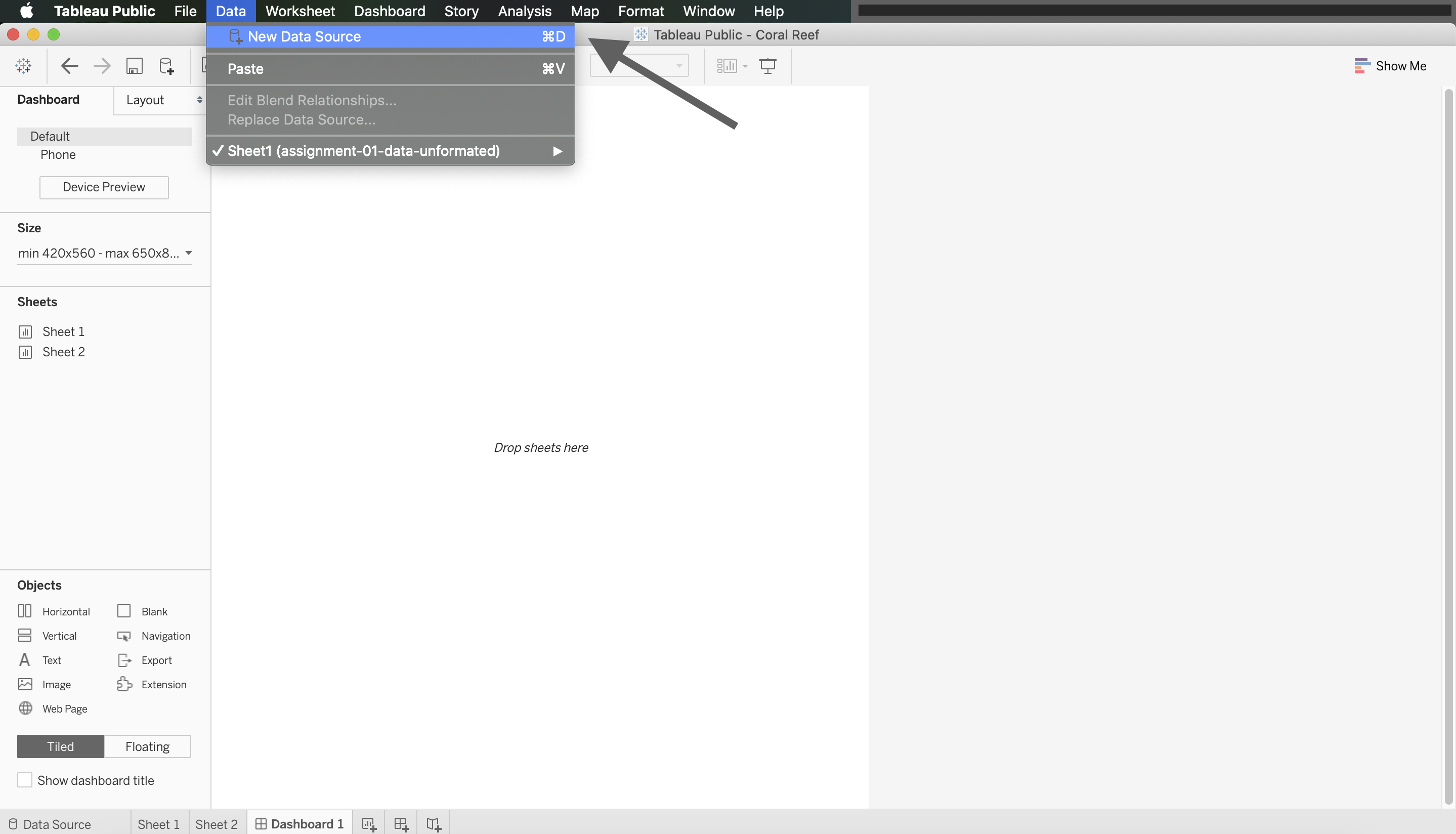Image resolution: width=1456 pixels, height=834 pixels.
Task: Switch to Floating layout mode
Action: point(147,746)
